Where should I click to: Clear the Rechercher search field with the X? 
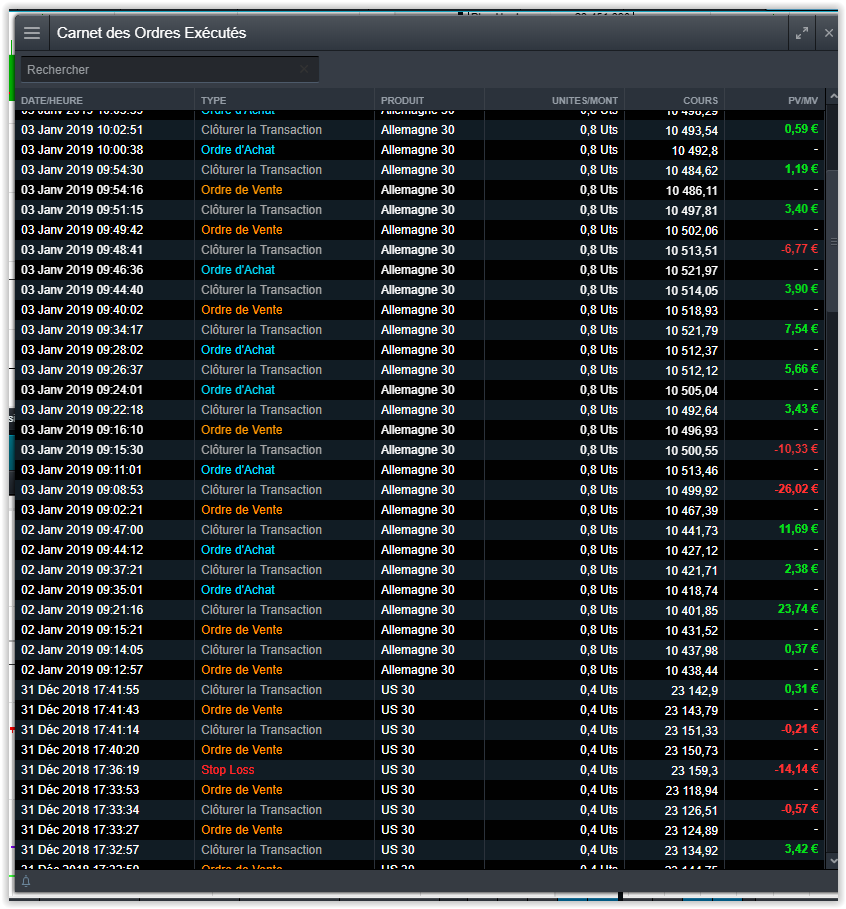click(x=304, y=69)
